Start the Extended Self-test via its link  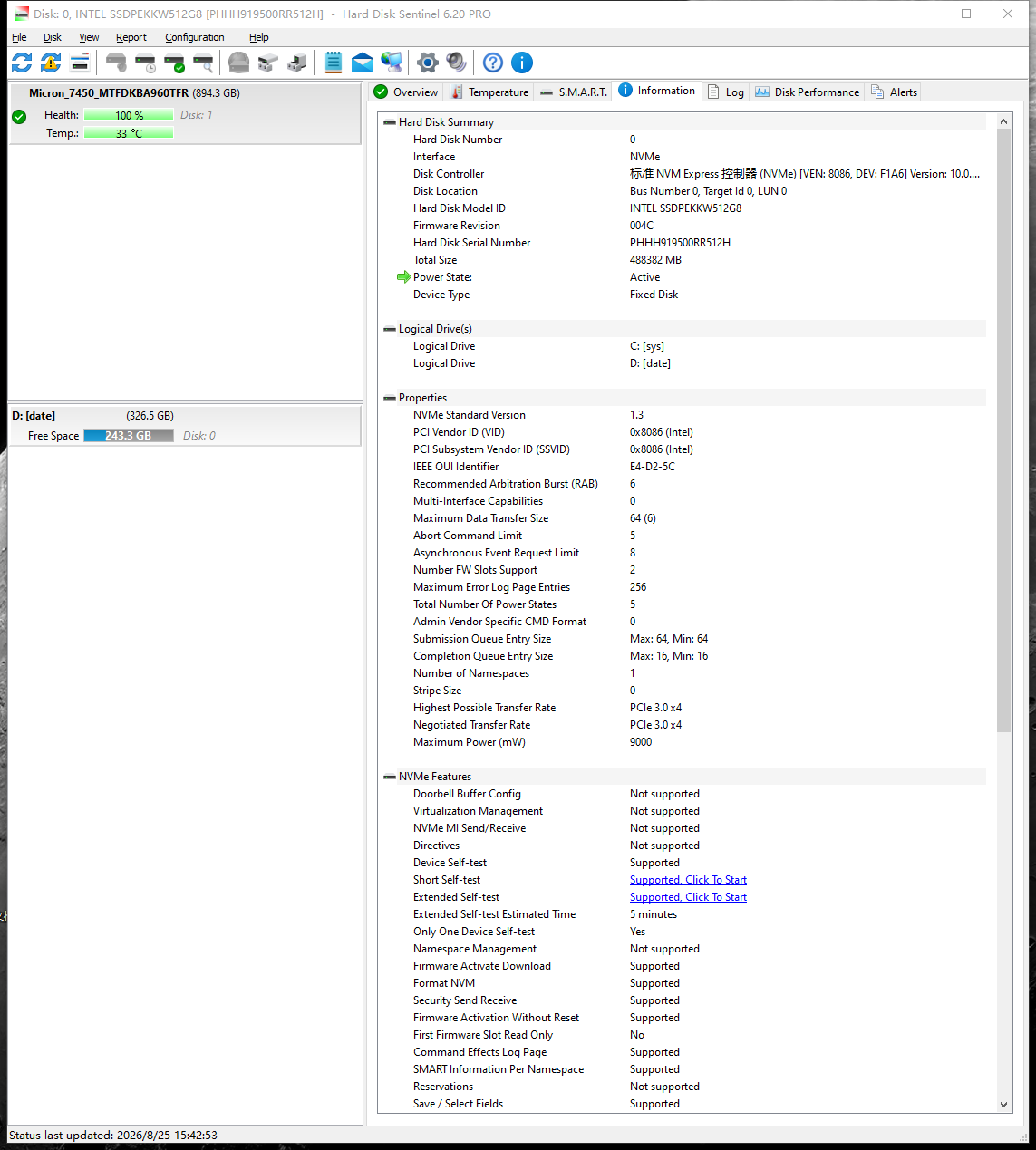[x=688, y=897]
